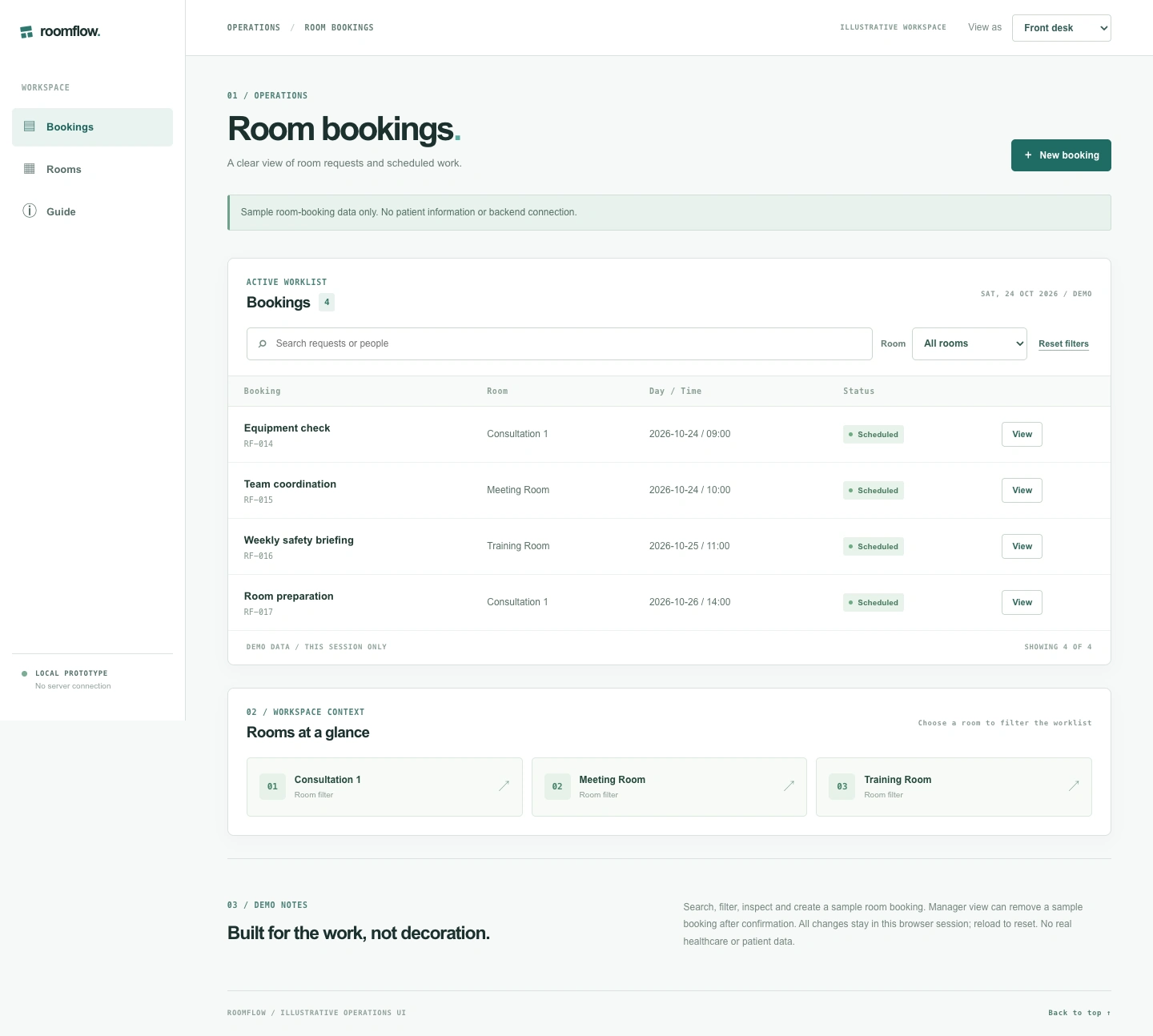The image size is (1153, 1036).
Task: Click Scheduled status of Room preparation
Action: pyautogui.click(x=874, y=603)
